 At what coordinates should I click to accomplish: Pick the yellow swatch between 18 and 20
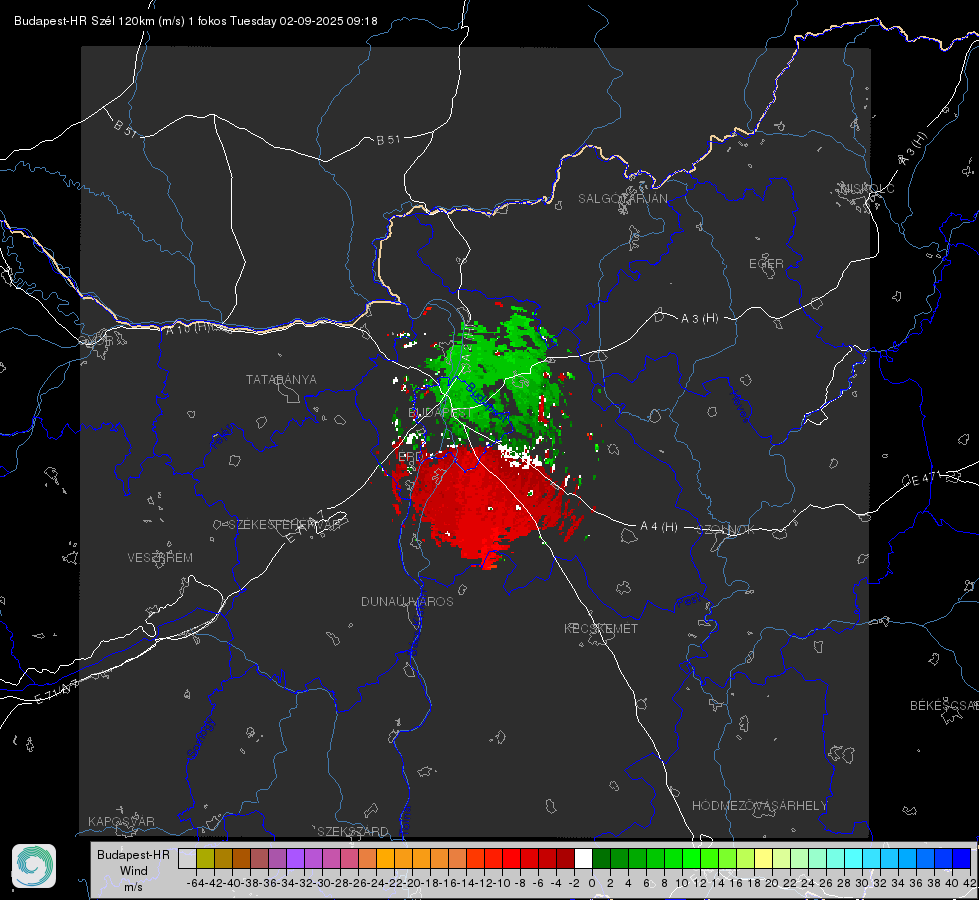(763, 858)
